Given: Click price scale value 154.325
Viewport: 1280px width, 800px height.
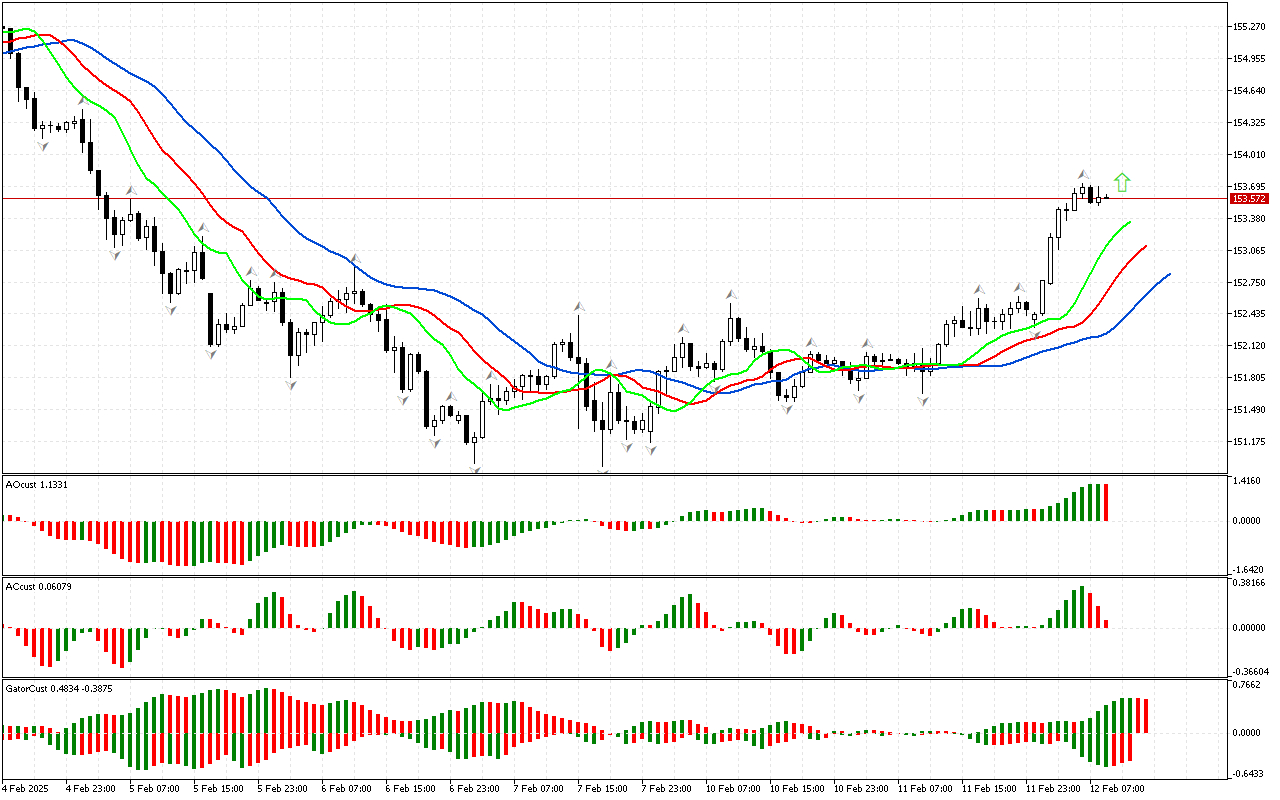Looking at the screenshot, I should [1249, 123].
